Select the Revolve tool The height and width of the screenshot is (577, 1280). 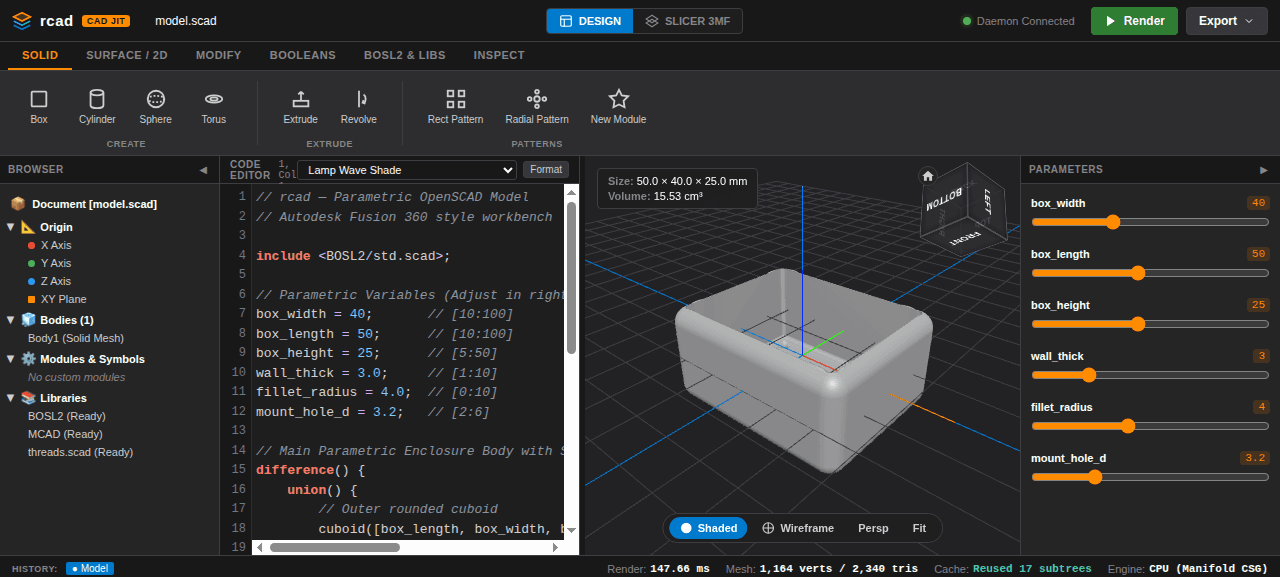(x=359, y=107)
